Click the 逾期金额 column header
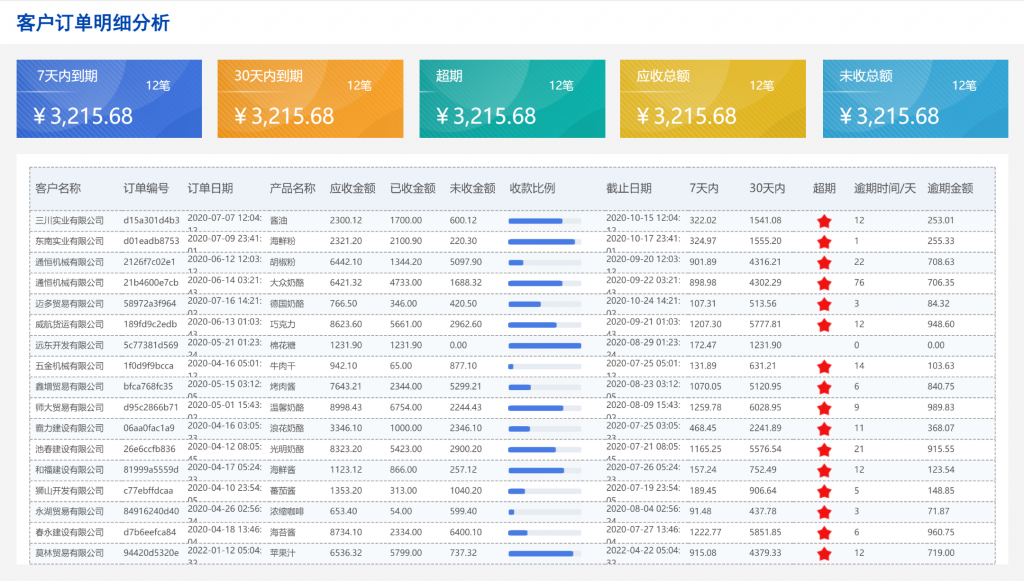The image size is (1024, 581). tap(950, 188)
